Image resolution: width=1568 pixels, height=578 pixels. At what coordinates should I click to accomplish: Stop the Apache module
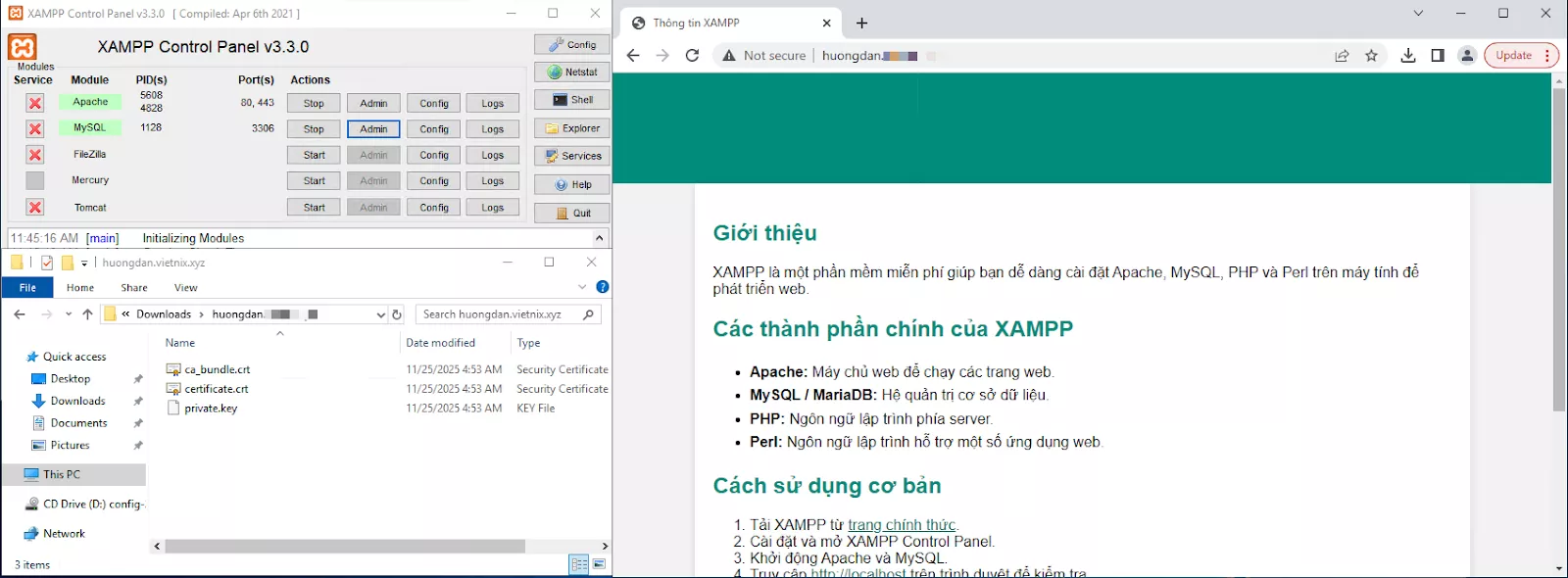point(314,103)
